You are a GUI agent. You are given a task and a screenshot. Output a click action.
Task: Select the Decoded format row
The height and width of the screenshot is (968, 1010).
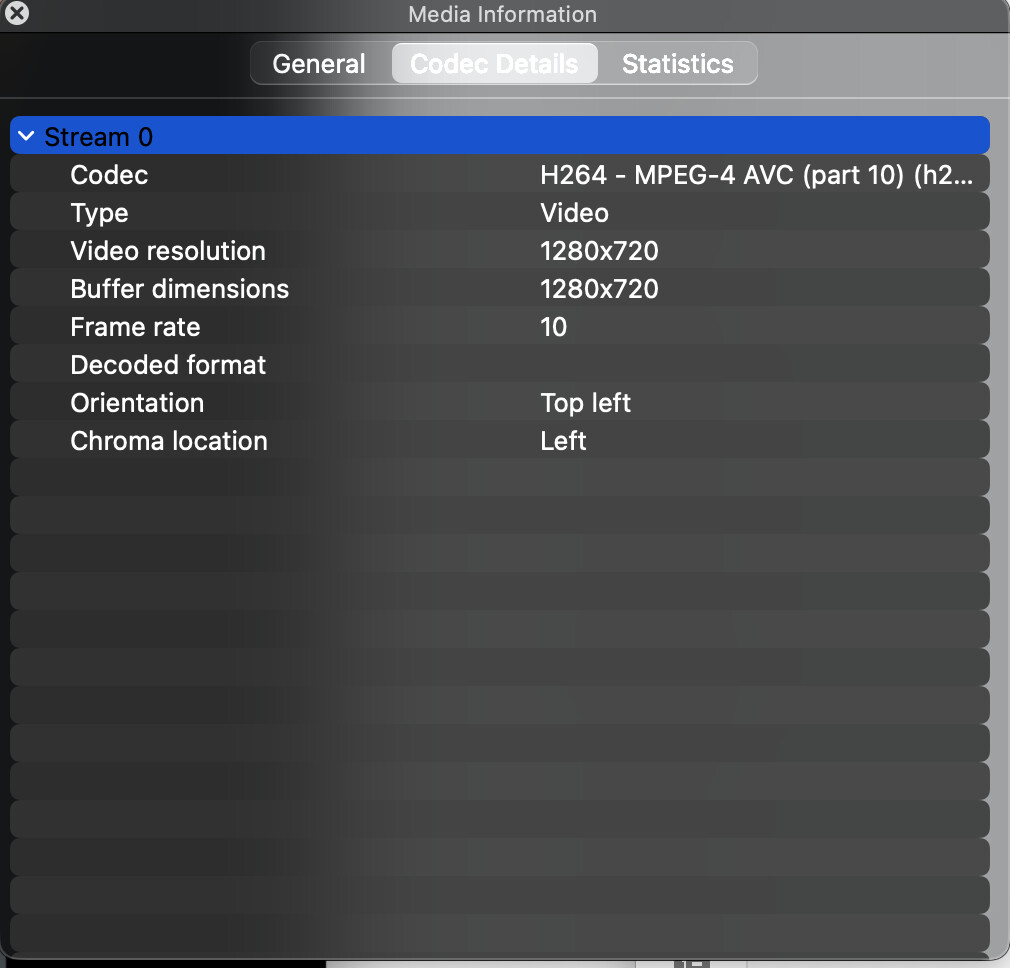pos(168,365)
